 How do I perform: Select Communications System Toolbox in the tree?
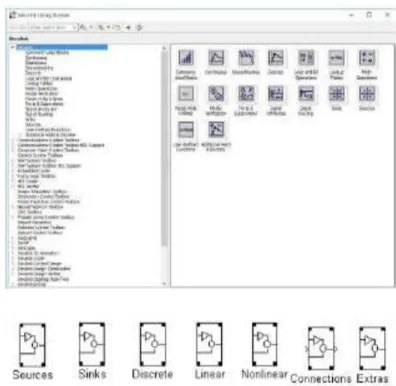pyautogui.click(x=48, y=140)
